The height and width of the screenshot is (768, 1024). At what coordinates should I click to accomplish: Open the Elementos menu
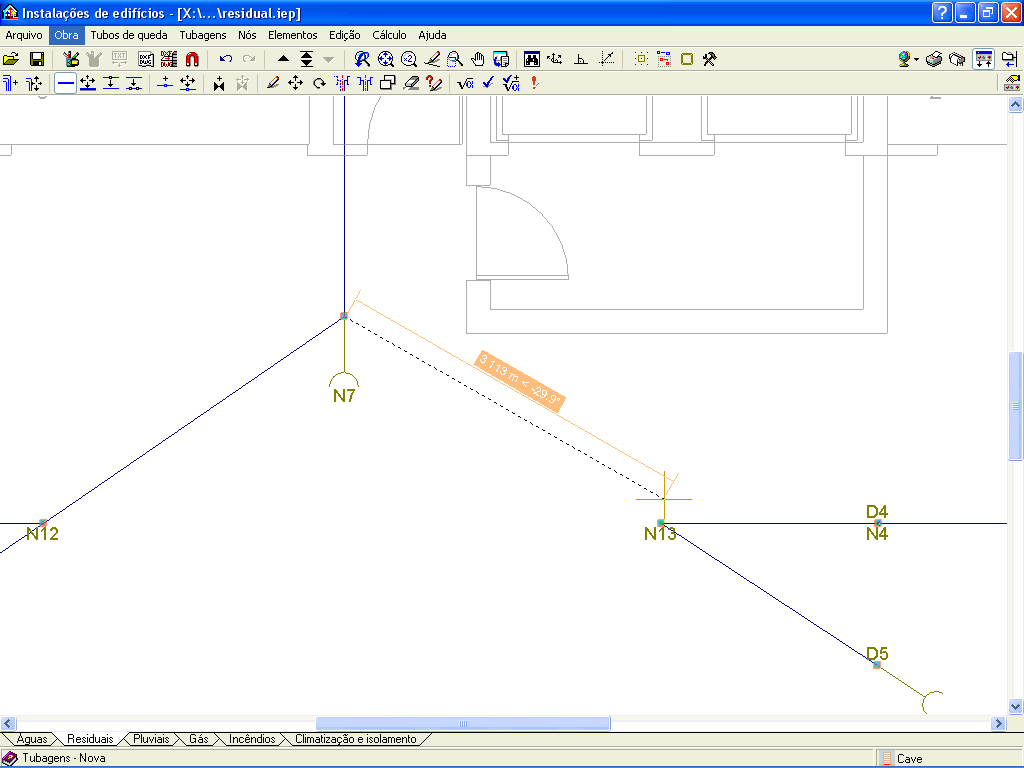pos(293,35)
